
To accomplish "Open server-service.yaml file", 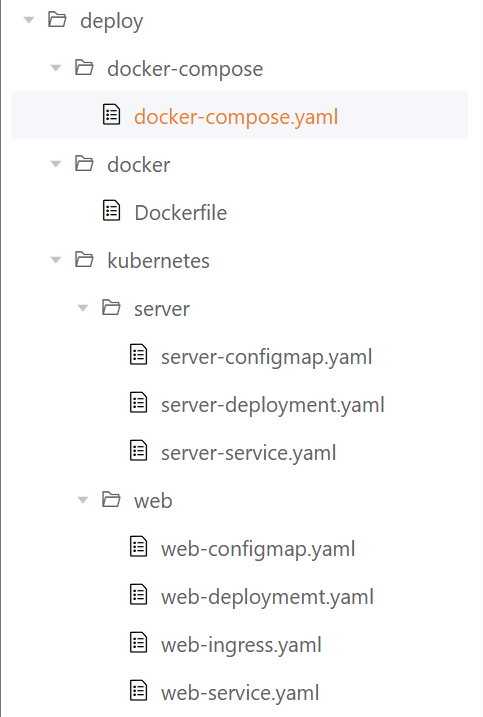I will (248, 453).
